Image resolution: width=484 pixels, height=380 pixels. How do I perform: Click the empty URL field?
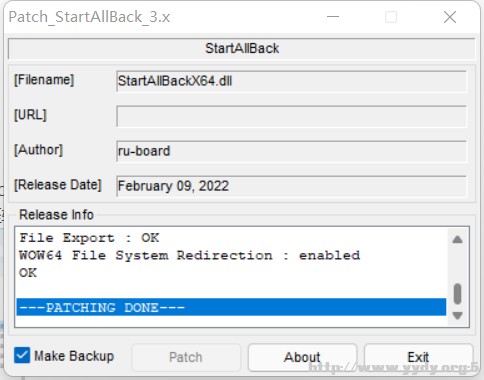[x=291, y=116]
